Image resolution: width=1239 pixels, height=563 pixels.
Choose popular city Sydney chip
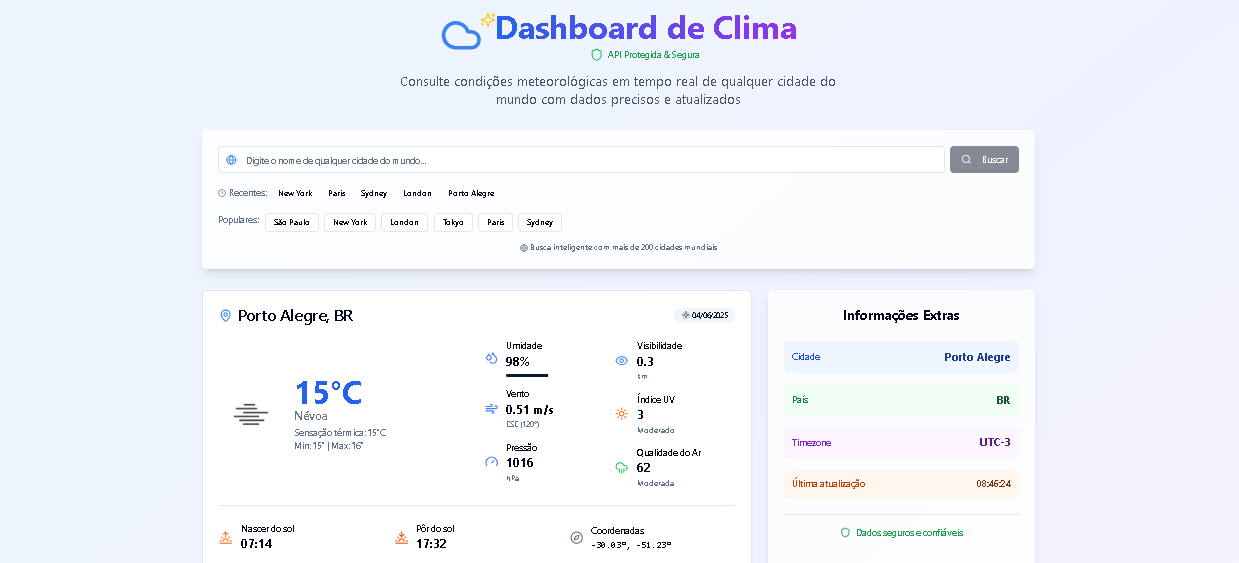(x=540, y=222)
